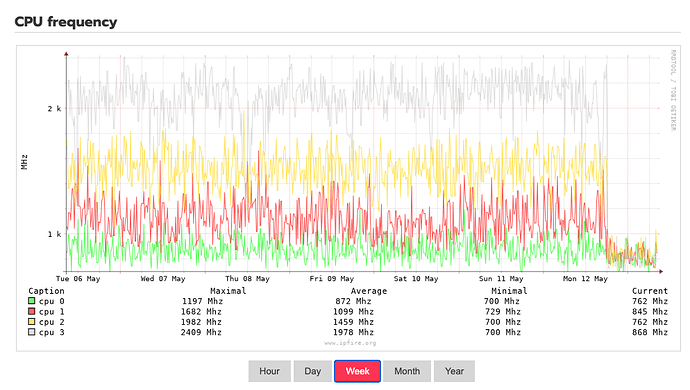Click the Maximal column header
The width and height of the screenshot is (690, 390).
[x=228, y=291]
